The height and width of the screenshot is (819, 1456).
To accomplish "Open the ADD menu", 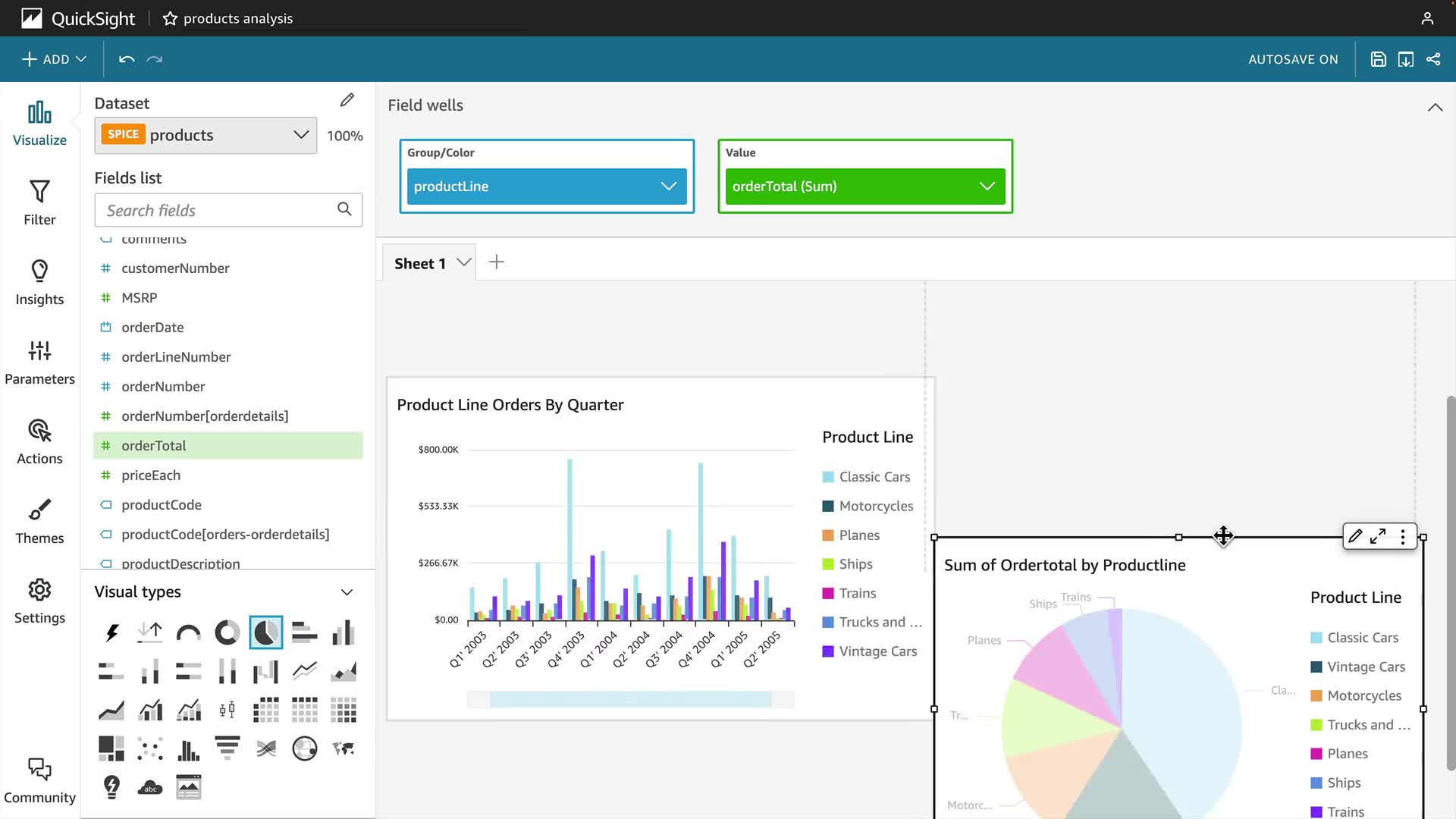I will point(54,59).
